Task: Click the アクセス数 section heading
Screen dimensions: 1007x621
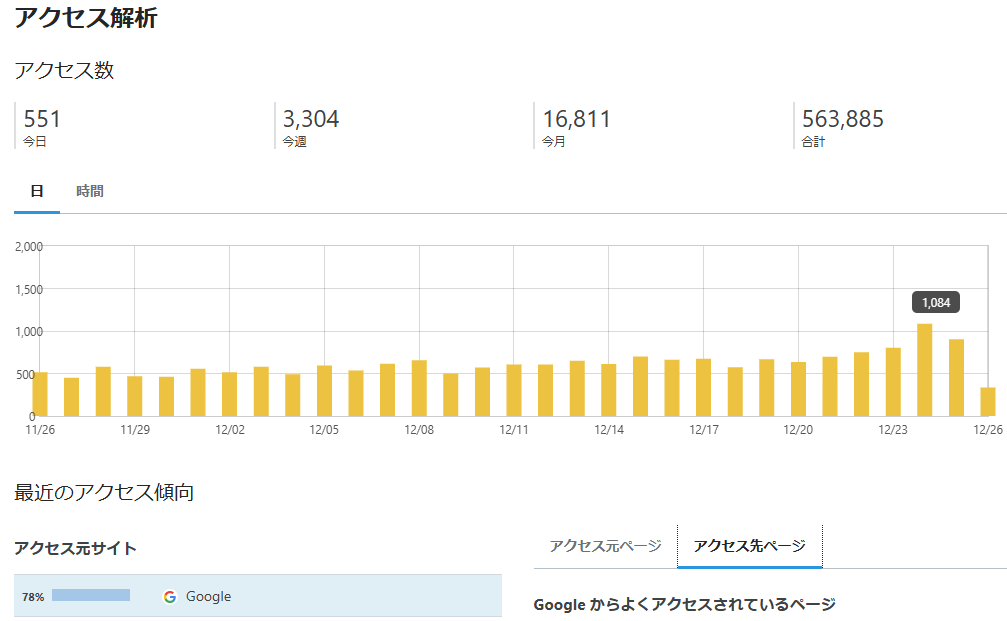Action: tap(64, 70)
